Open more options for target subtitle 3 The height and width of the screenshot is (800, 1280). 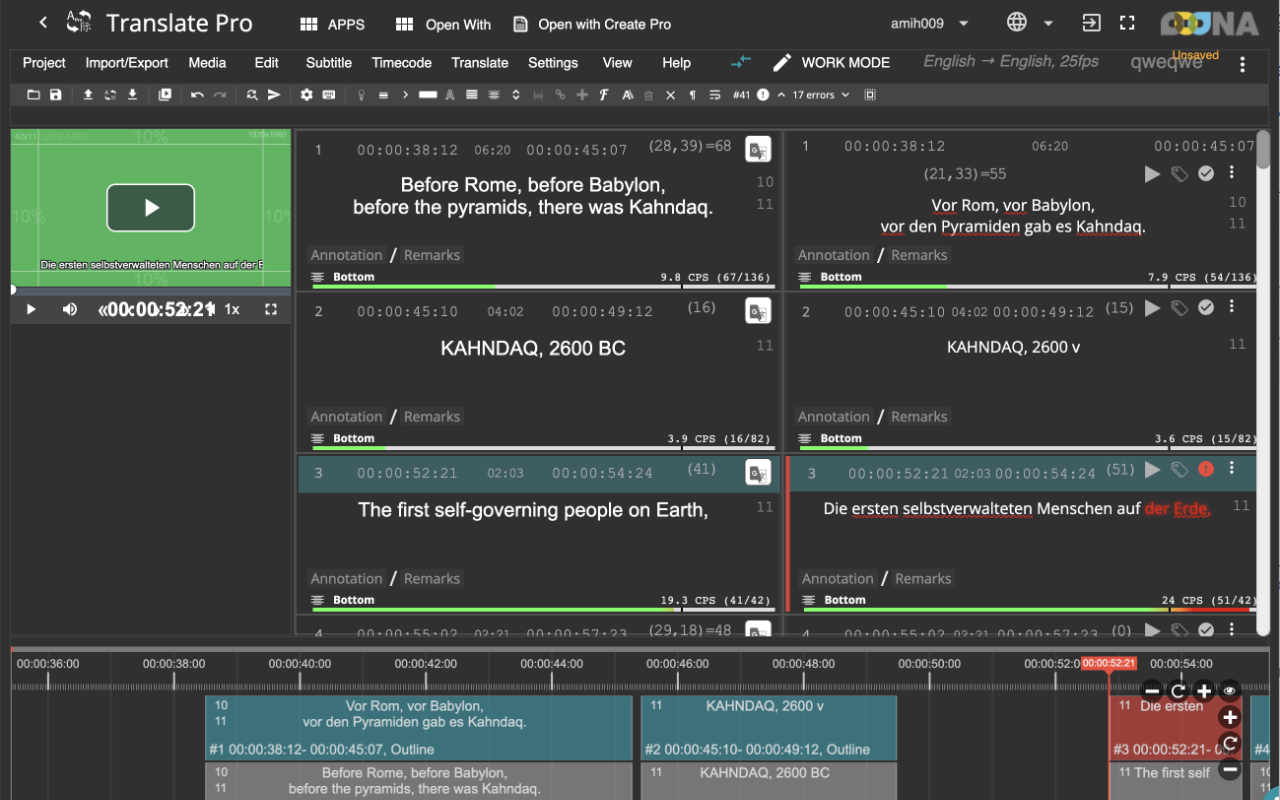click(x=1232, y=469)
